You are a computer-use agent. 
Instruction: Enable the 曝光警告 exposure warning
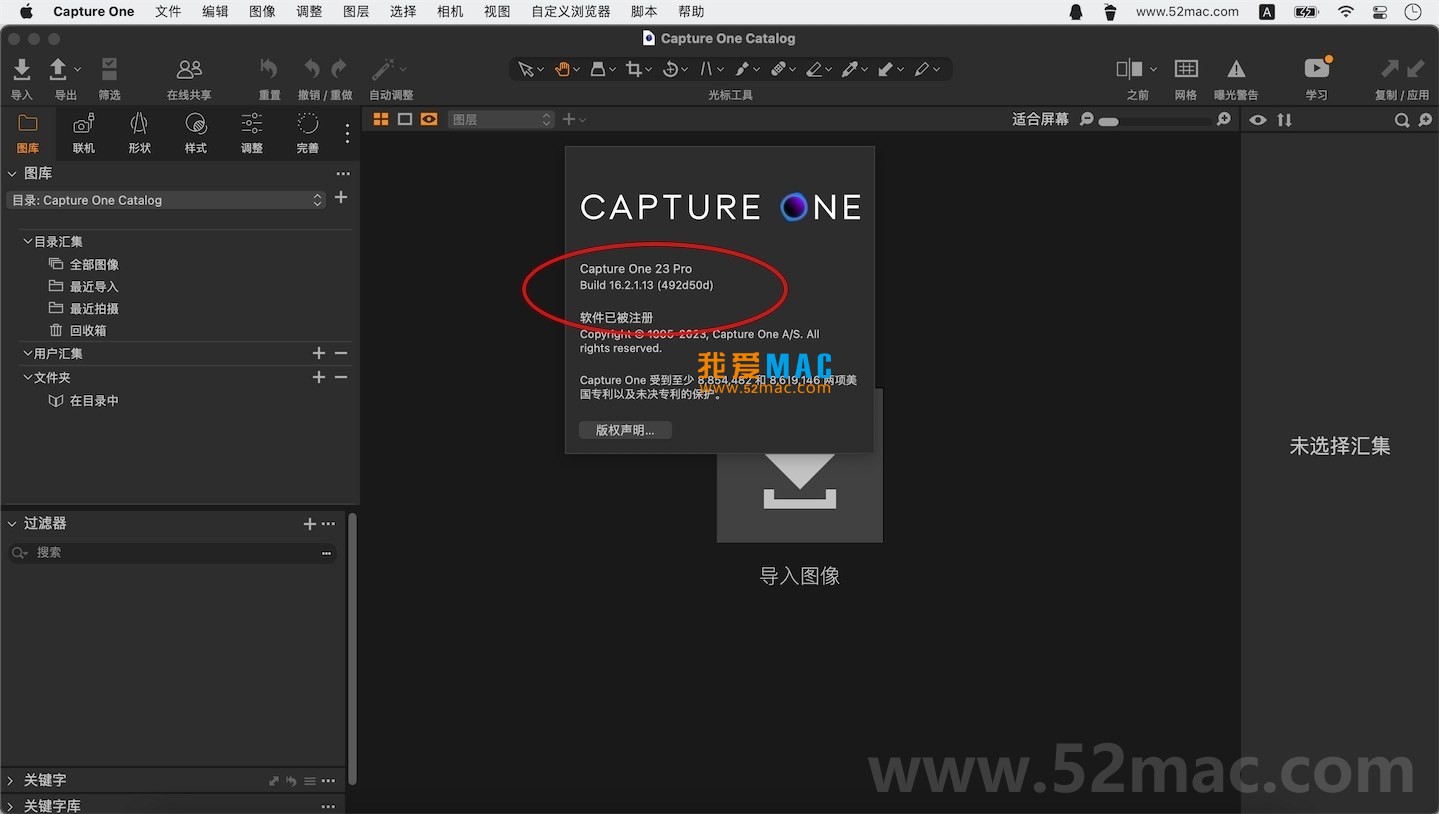[x=1236, y=71]
